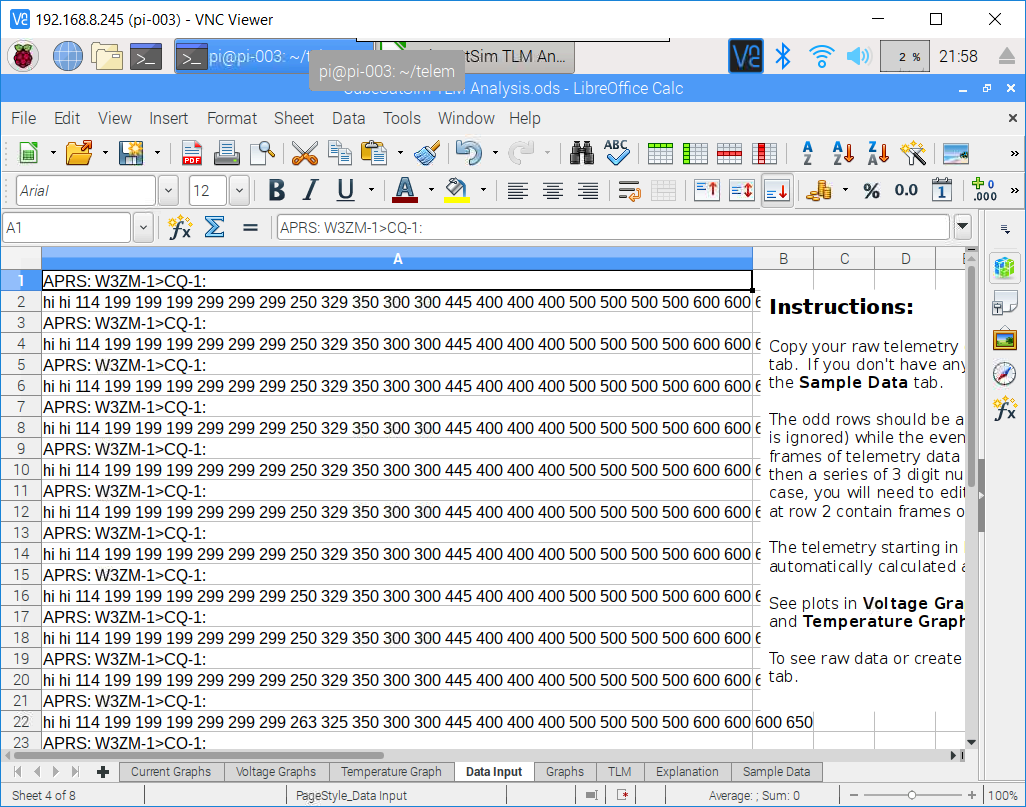The image size is (1026, 807).
Task: Open the Spelling checker
Action: tap(617, 153)
